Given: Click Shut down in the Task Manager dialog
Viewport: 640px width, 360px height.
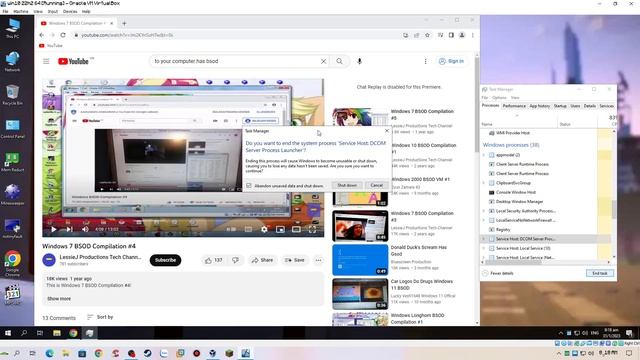Looking at the screenshot, I should 347,185.
